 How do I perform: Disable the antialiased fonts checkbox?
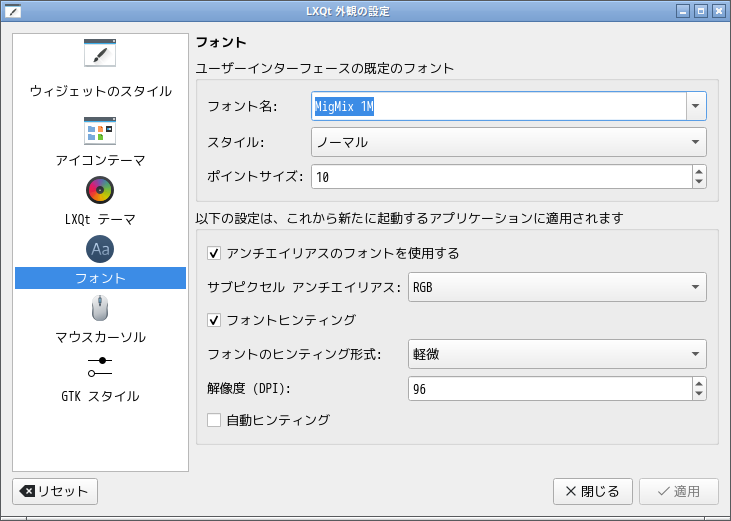tap(214, 254)
